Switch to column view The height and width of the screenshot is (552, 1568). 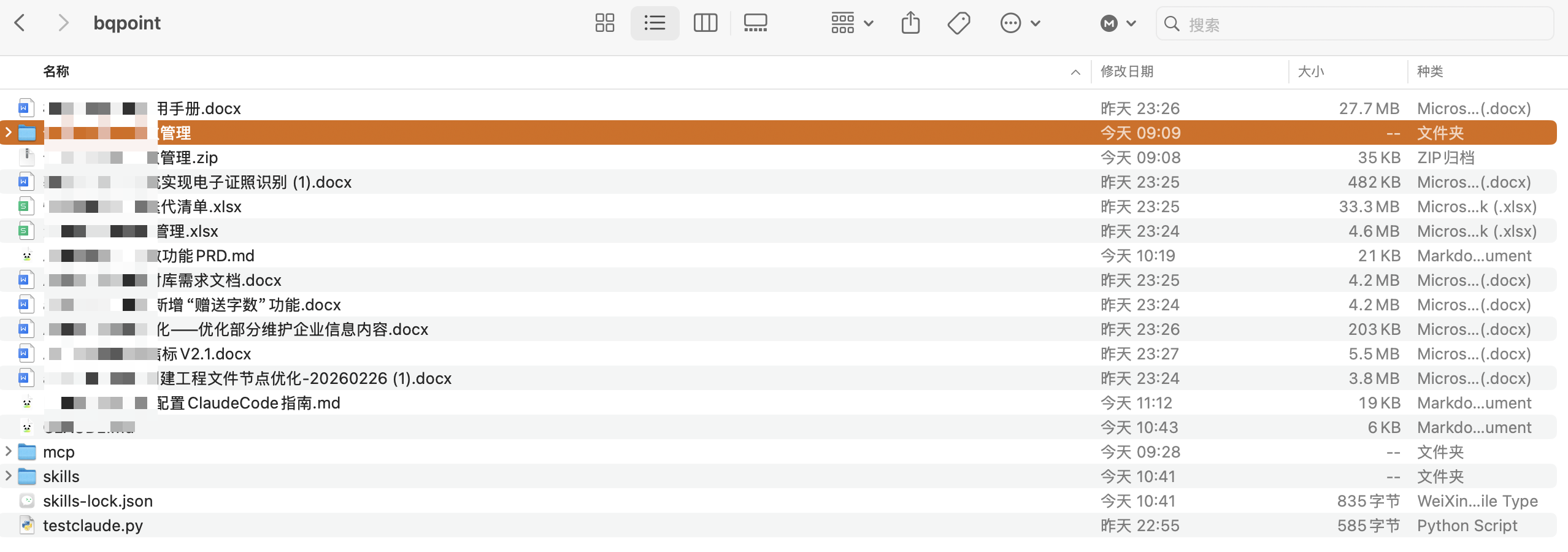pos(705,23)
